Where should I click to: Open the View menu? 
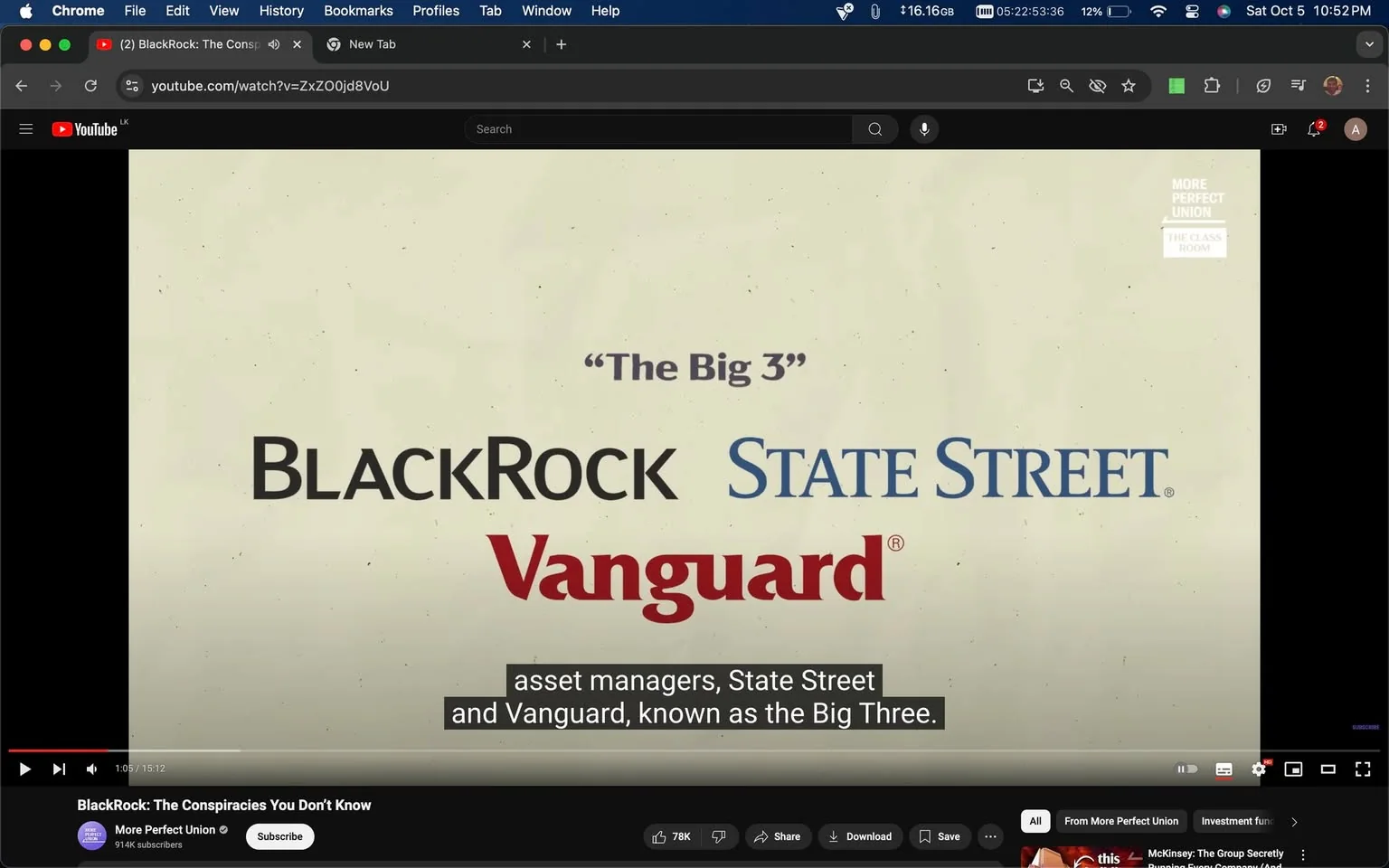[x=224, y=11]
